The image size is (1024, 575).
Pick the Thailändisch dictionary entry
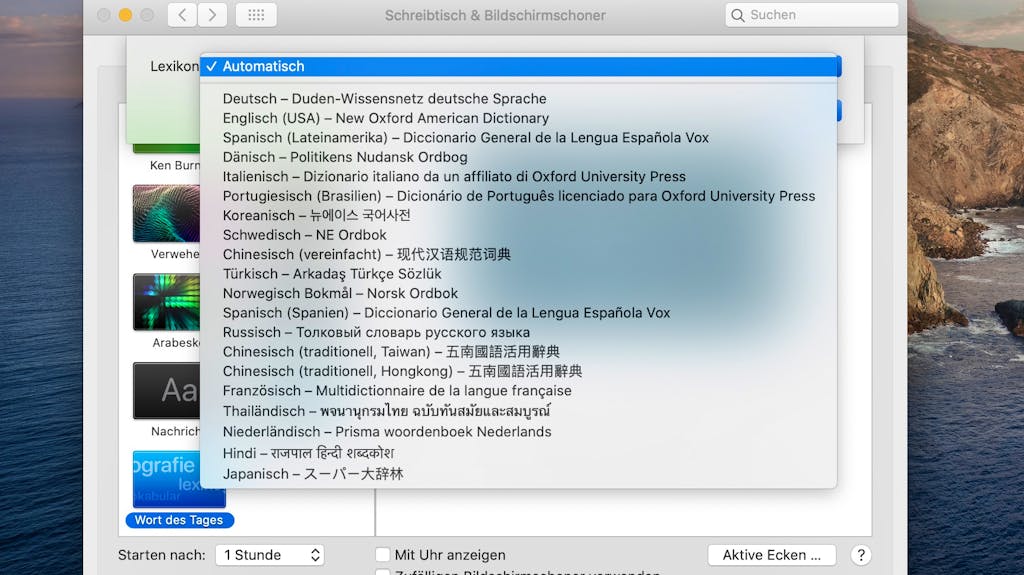coord(519,411)
